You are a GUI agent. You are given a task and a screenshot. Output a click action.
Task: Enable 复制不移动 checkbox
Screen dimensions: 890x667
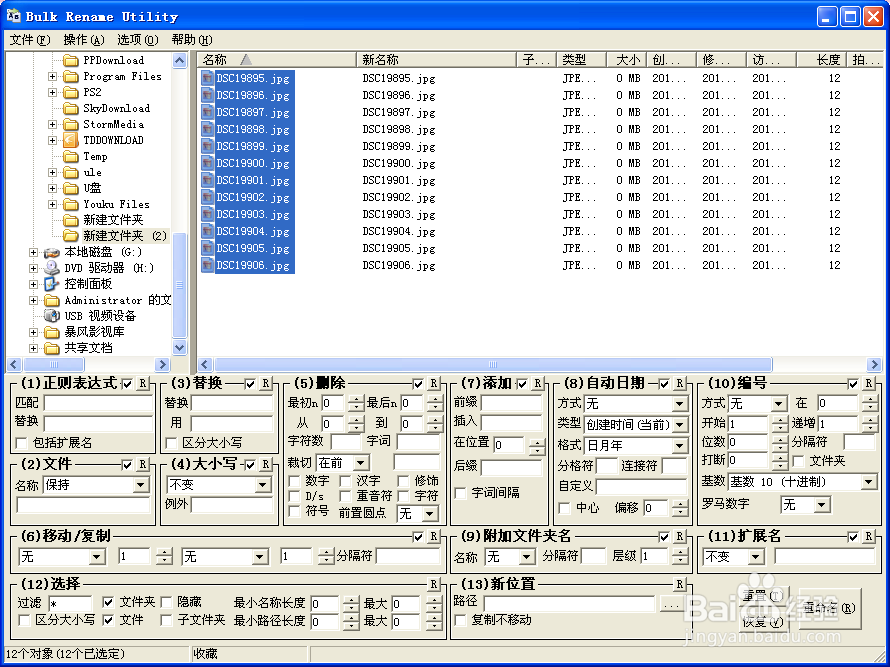[460, 620]
